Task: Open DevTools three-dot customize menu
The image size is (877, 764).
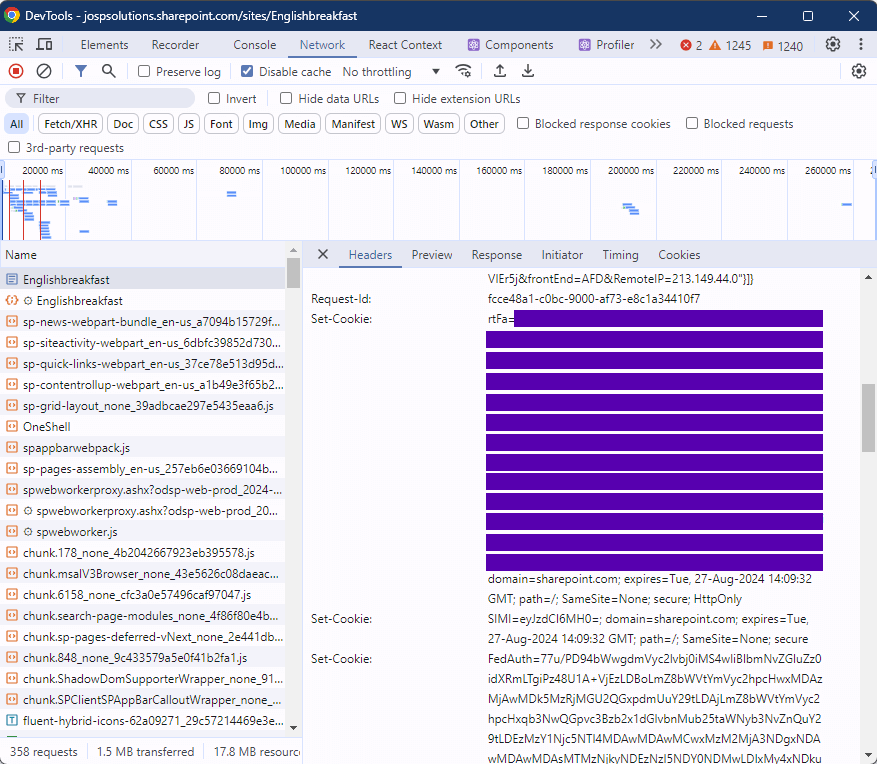Action: (x=860, y=44)
